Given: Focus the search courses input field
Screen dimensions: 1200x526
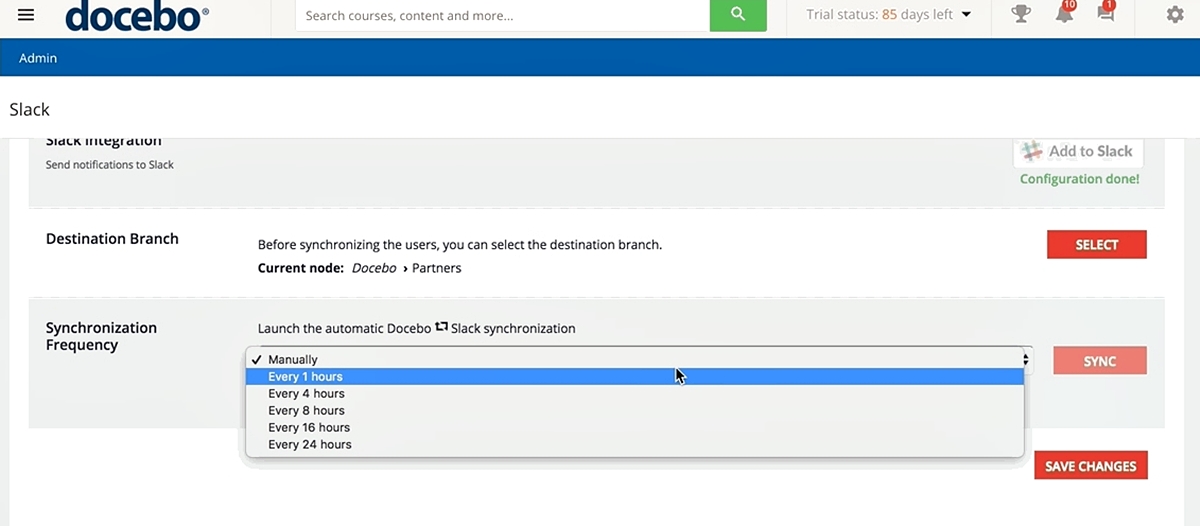Looking at the screenshot, I should pyautogui.click(x=502, y=16).
